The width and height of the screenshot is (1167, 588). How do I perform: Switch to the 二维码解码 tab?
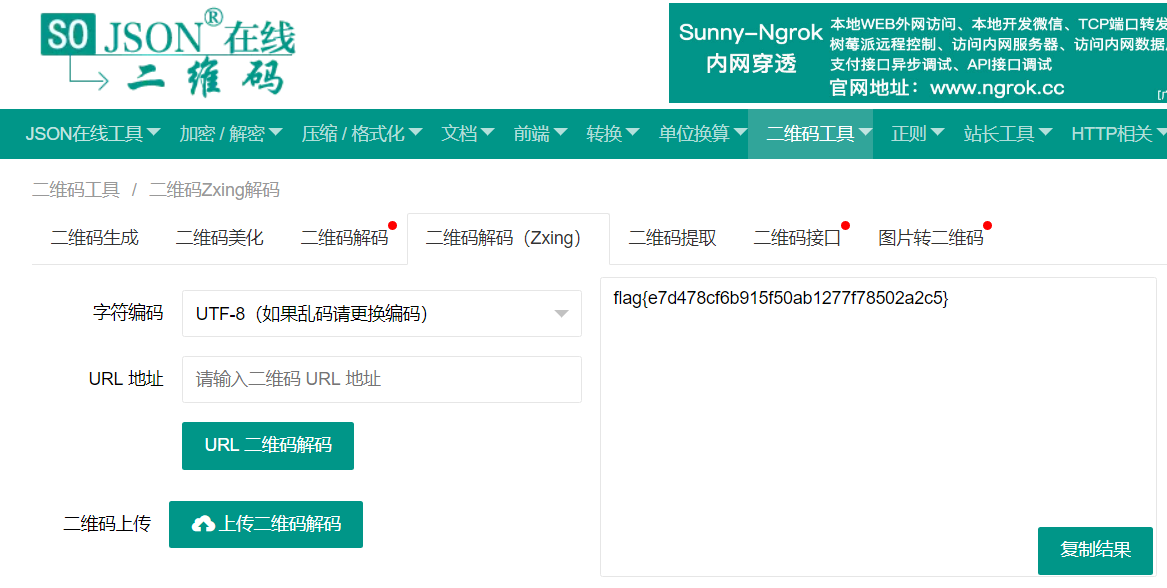[345, 238]
